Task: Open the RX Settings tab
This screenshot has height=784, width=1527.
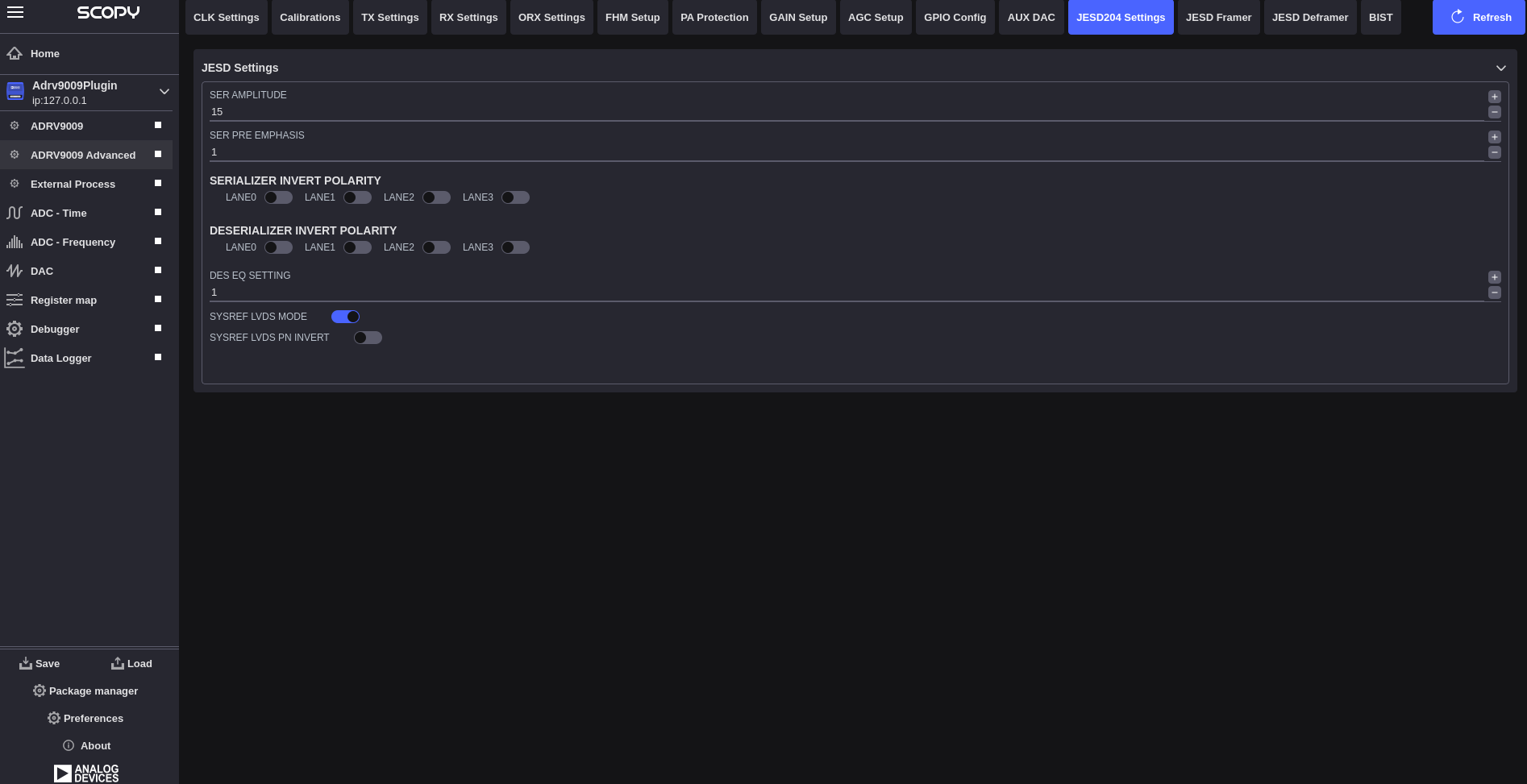Action: (468, 17)
